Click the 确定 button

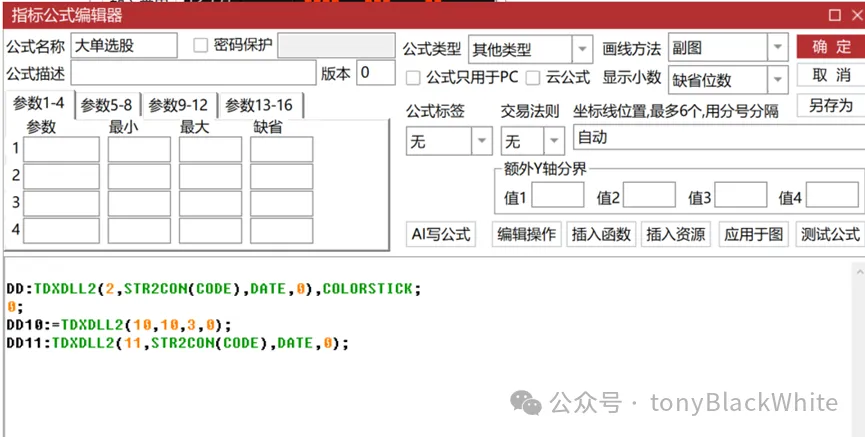tap(830, 47)
